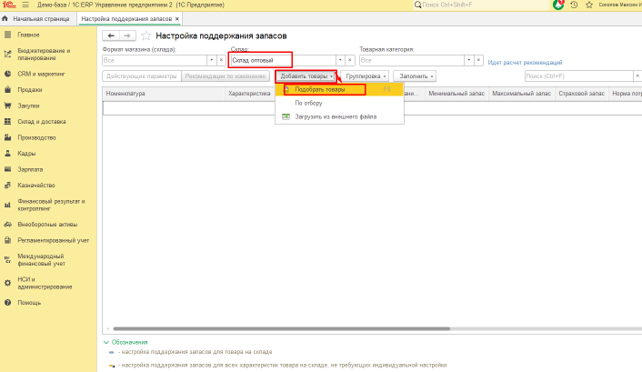Clear the table search field
The image size is (642, 372).
[x=637, y=76]
